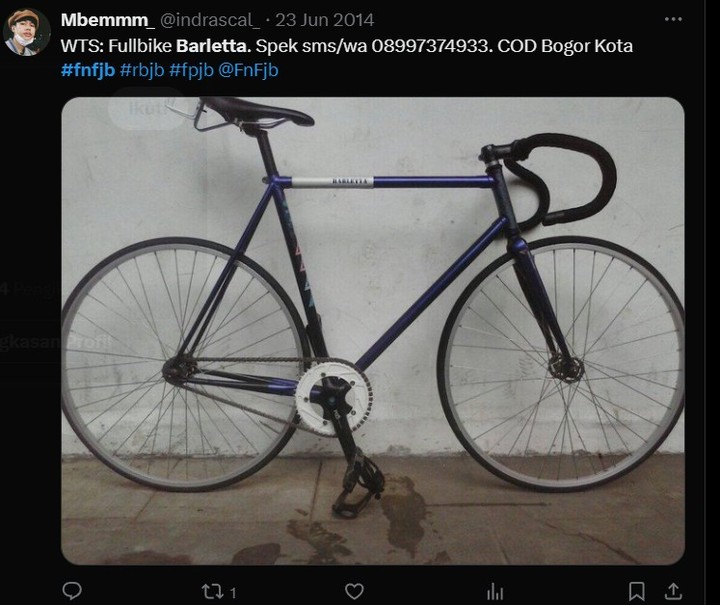
Task: Open the view analytics bar chart icon
Action: click(495, 592)
